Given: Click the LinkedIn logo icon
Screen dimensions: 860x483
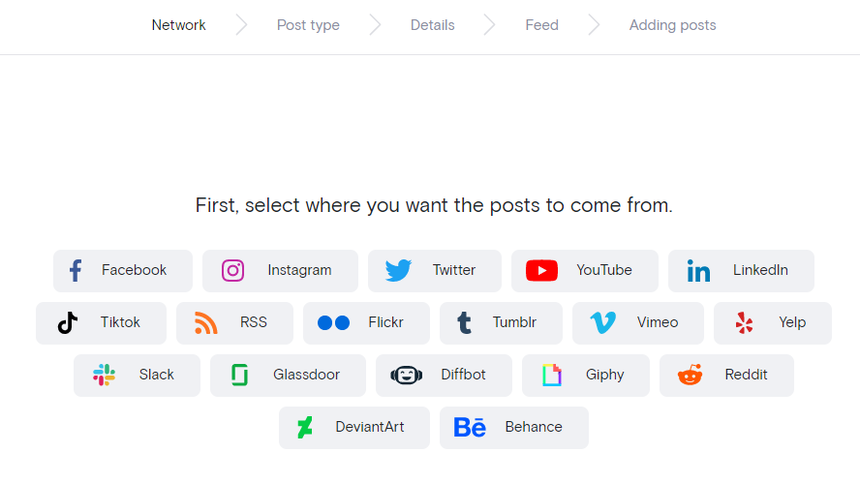Looking at the screenshot, I should click(698, 271).
